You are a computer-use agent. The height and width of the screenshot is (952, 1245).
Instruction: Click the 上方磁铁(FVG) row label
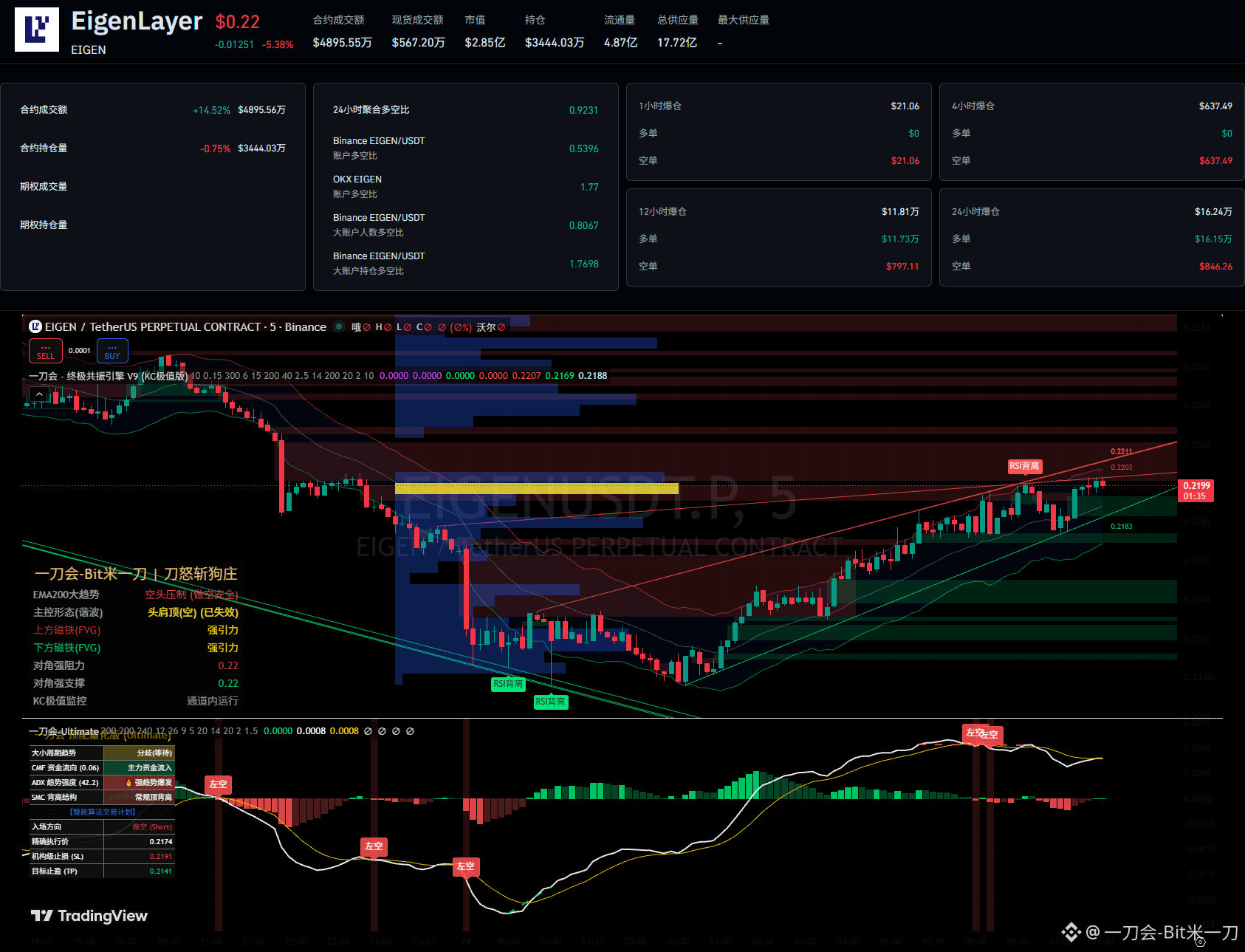(67, 630)
